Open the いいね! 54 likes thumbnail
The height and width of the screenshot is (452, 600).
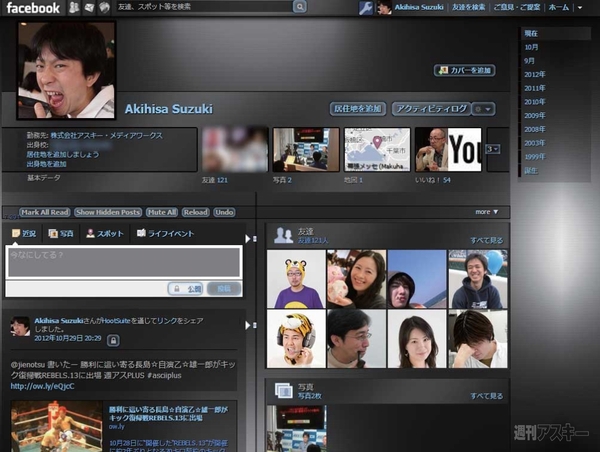(x=448, y=150)
